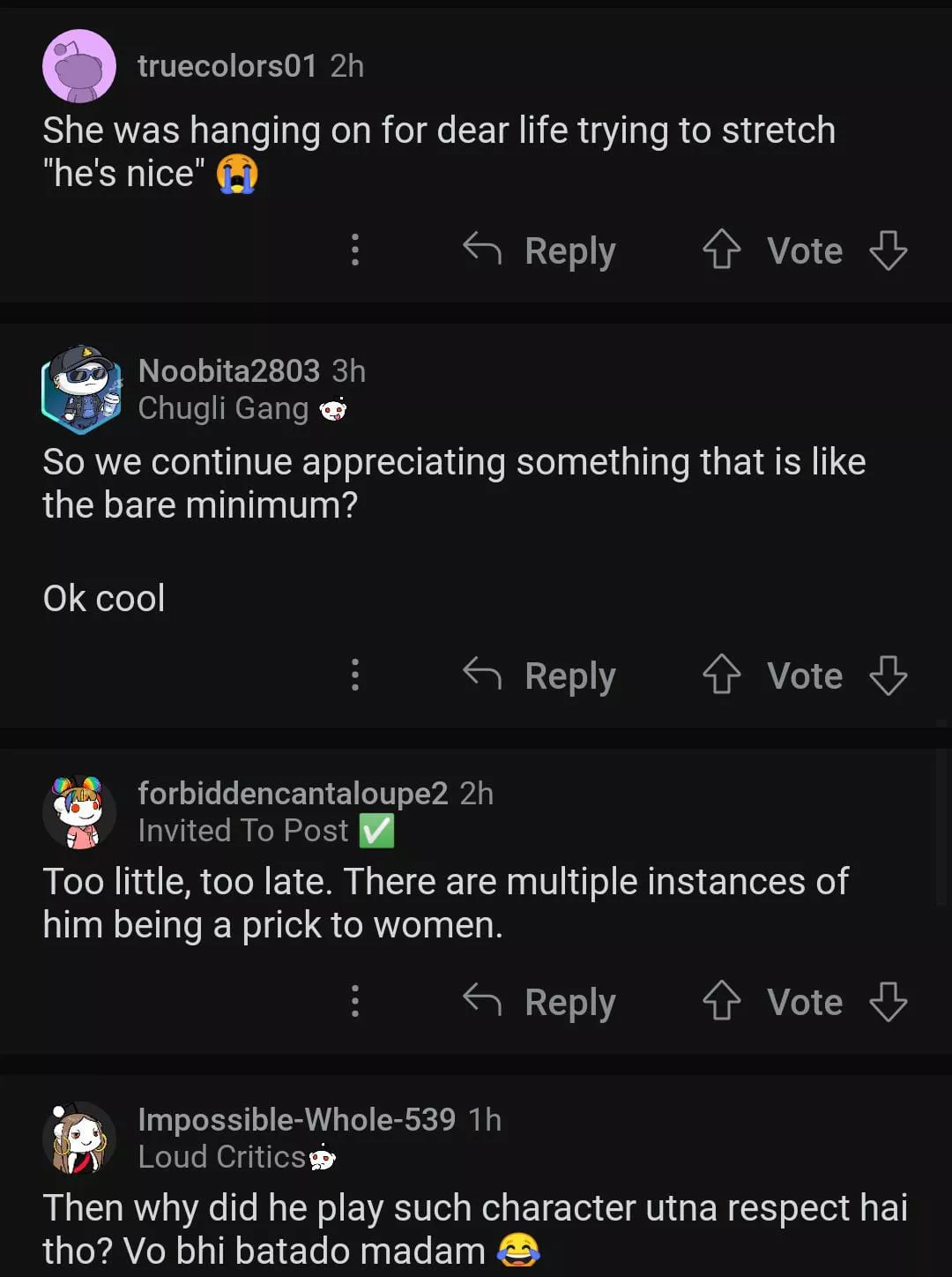View Impossible-Whole-539's avatar
Screen dimensions: 952x1277
click(79, 1138)
